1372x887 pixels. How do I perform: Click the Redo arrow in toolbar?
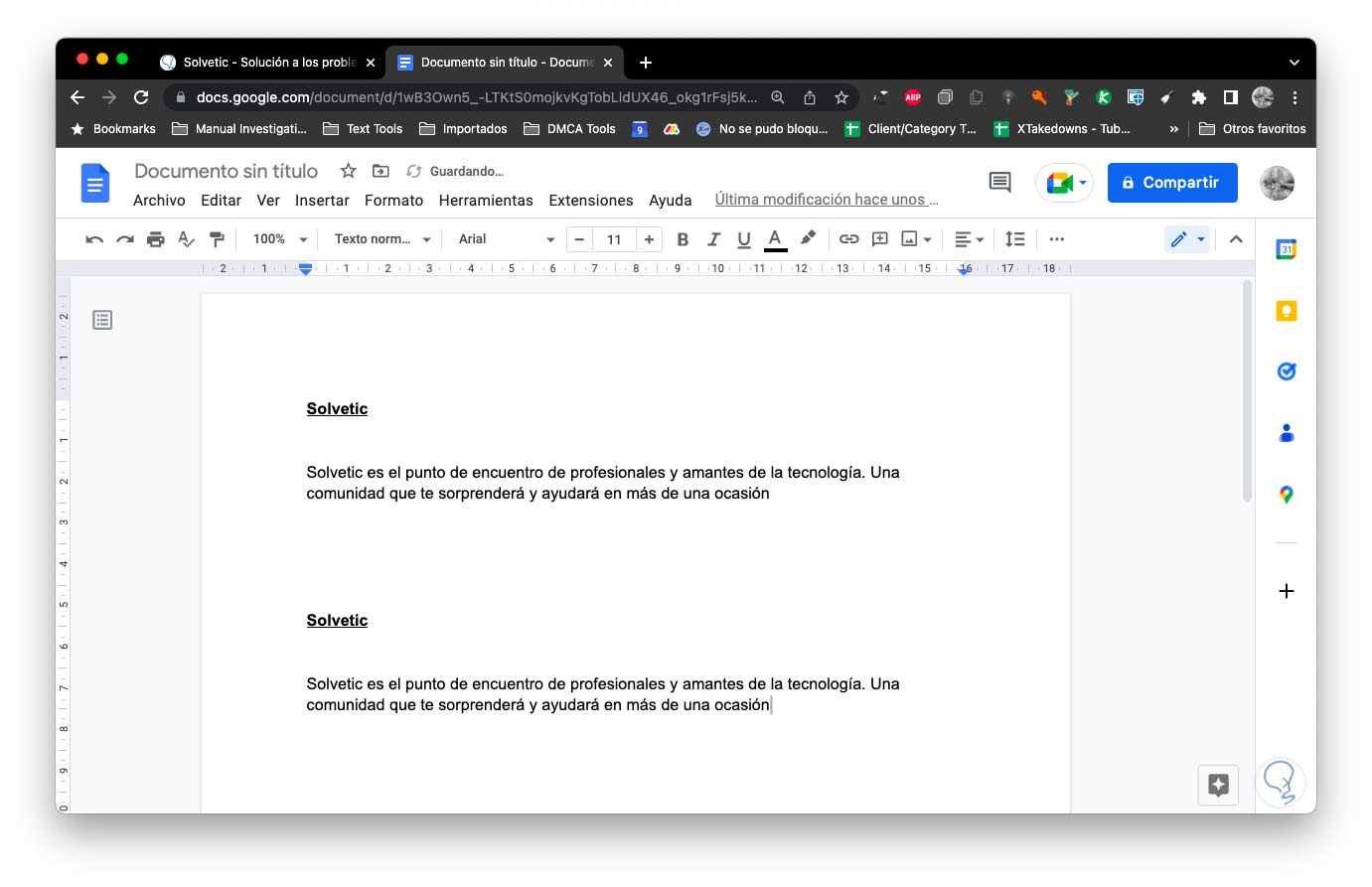[125, 239]
